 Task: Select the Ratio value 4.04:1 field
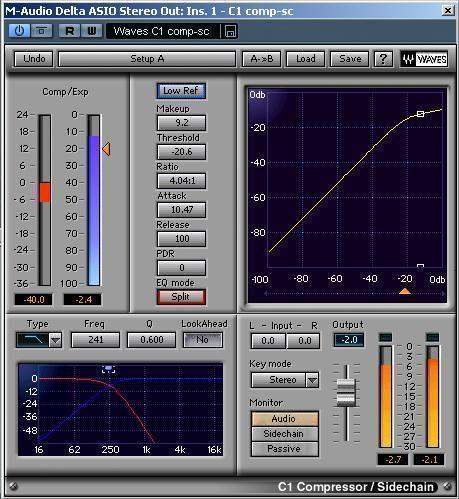pyautogui.click(x=181, y=181)
